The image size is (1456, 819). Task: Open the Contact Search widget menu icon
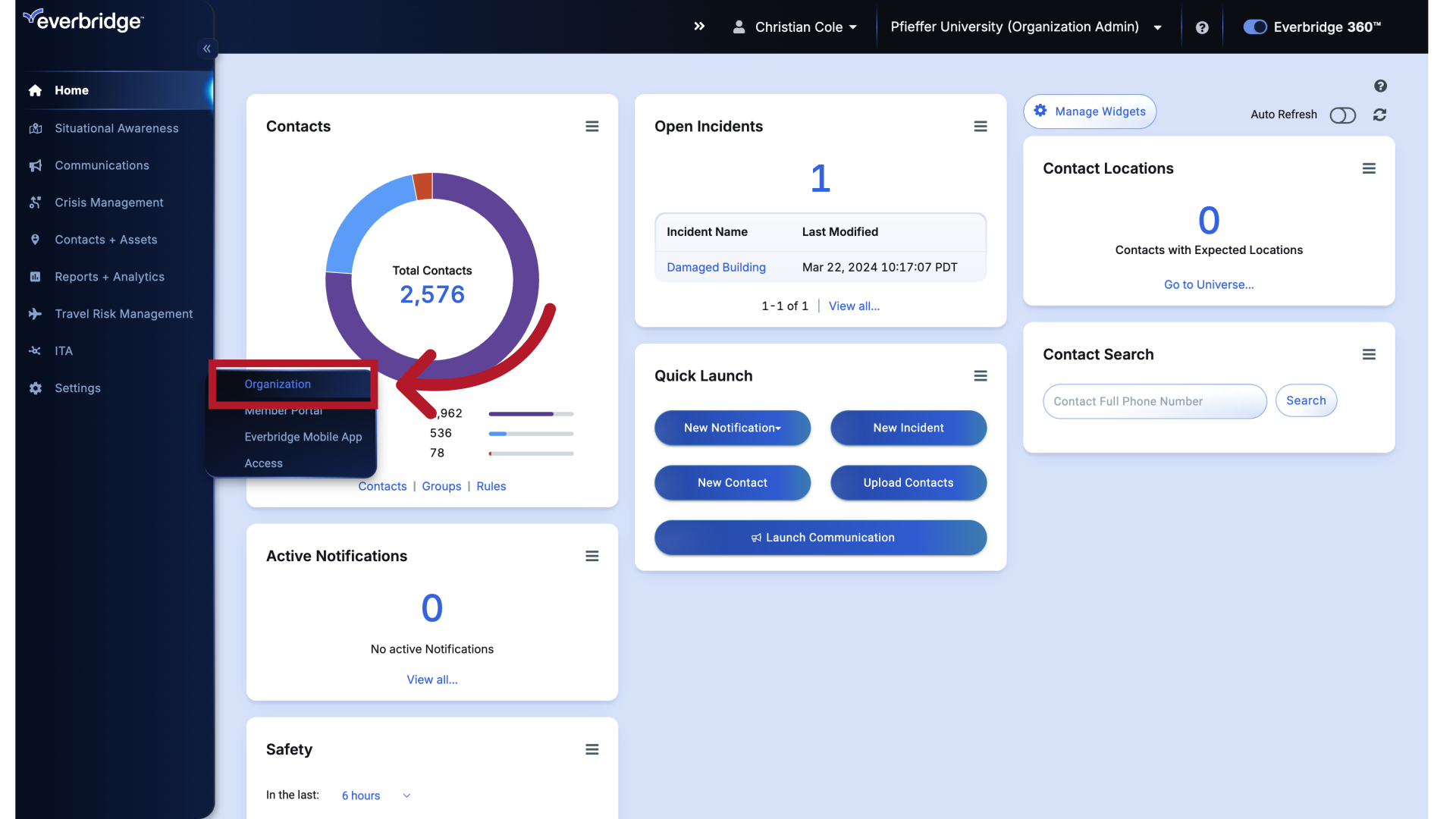pos(1369,355)
